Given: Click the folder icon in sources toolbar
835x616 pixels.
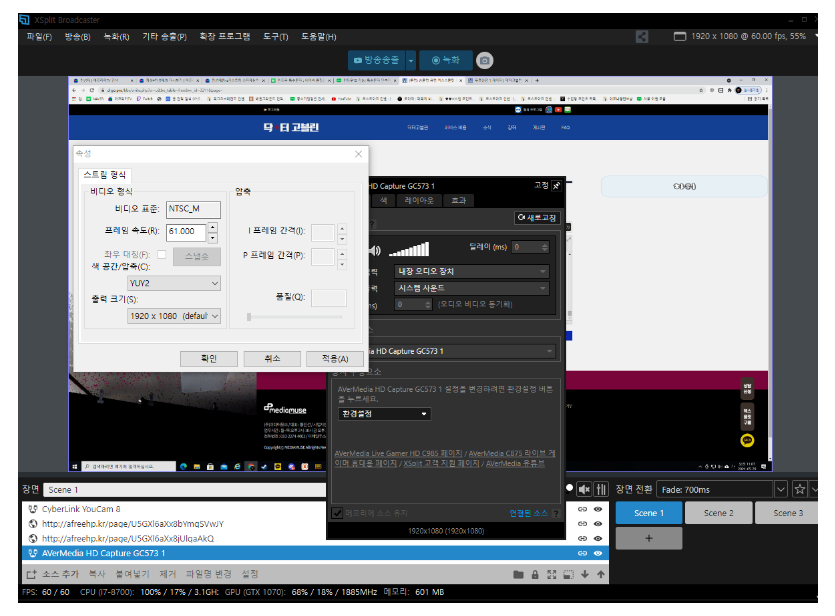Looking at the screenshot, I should click(518, 574).
